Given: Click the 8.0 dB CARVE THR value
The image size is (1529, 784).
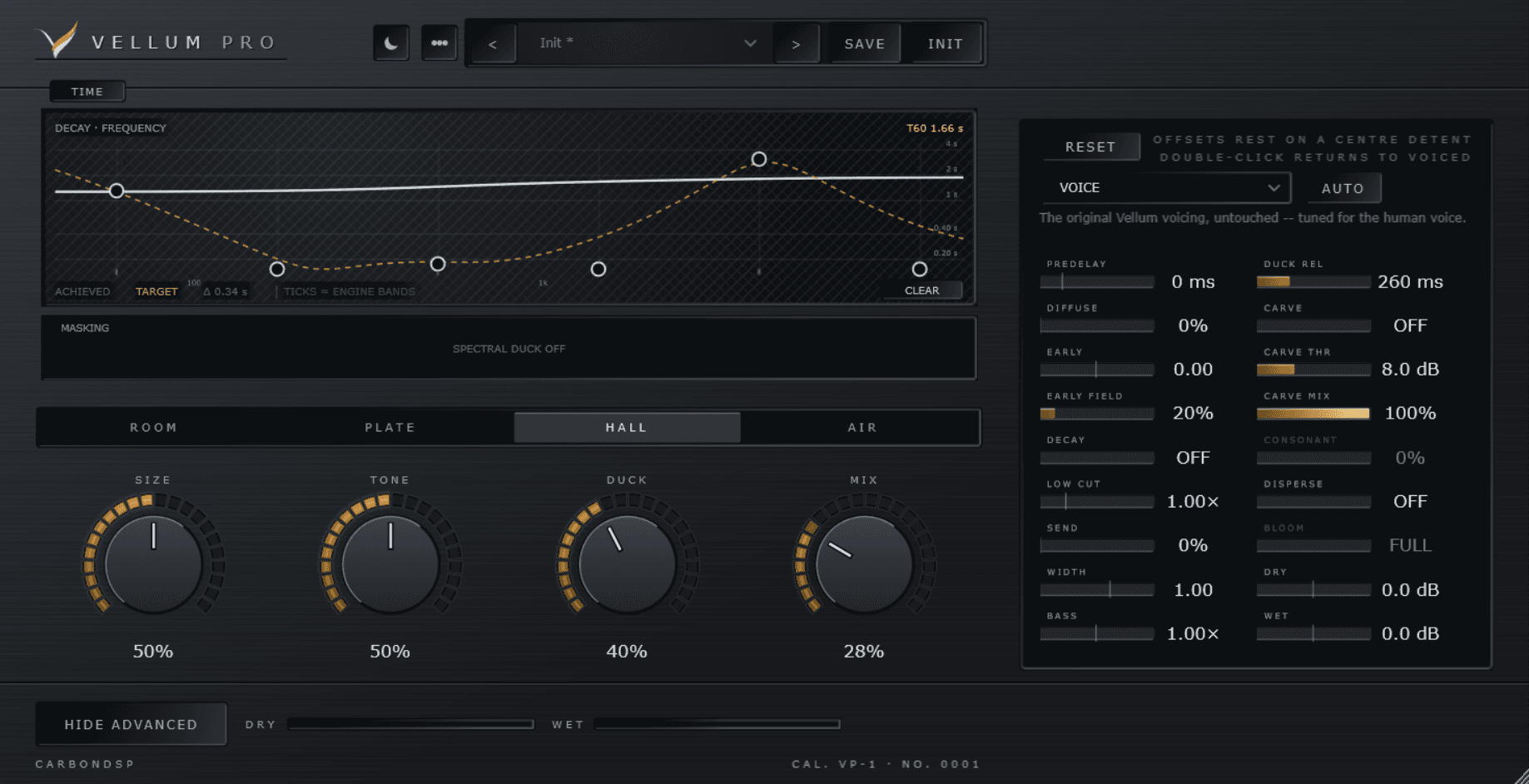Looking at the screenshot, I should [1410, 370].
